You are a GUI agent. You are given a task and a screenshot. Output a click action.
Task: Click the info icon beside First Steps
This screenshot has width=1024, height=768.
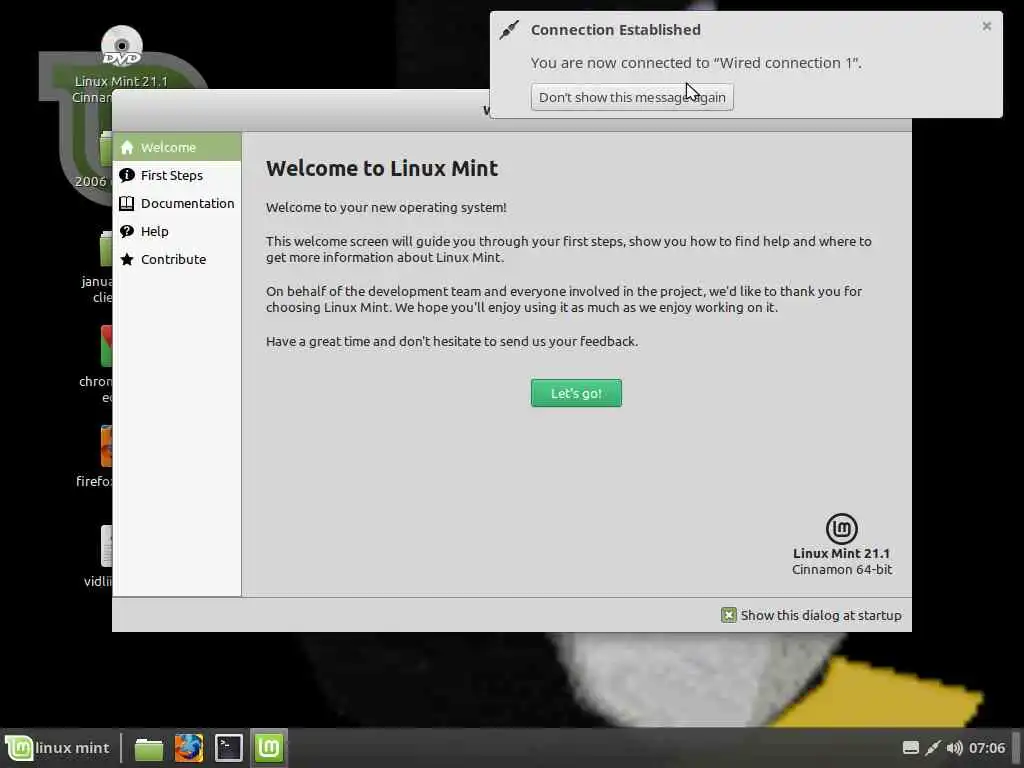(127, 175)
